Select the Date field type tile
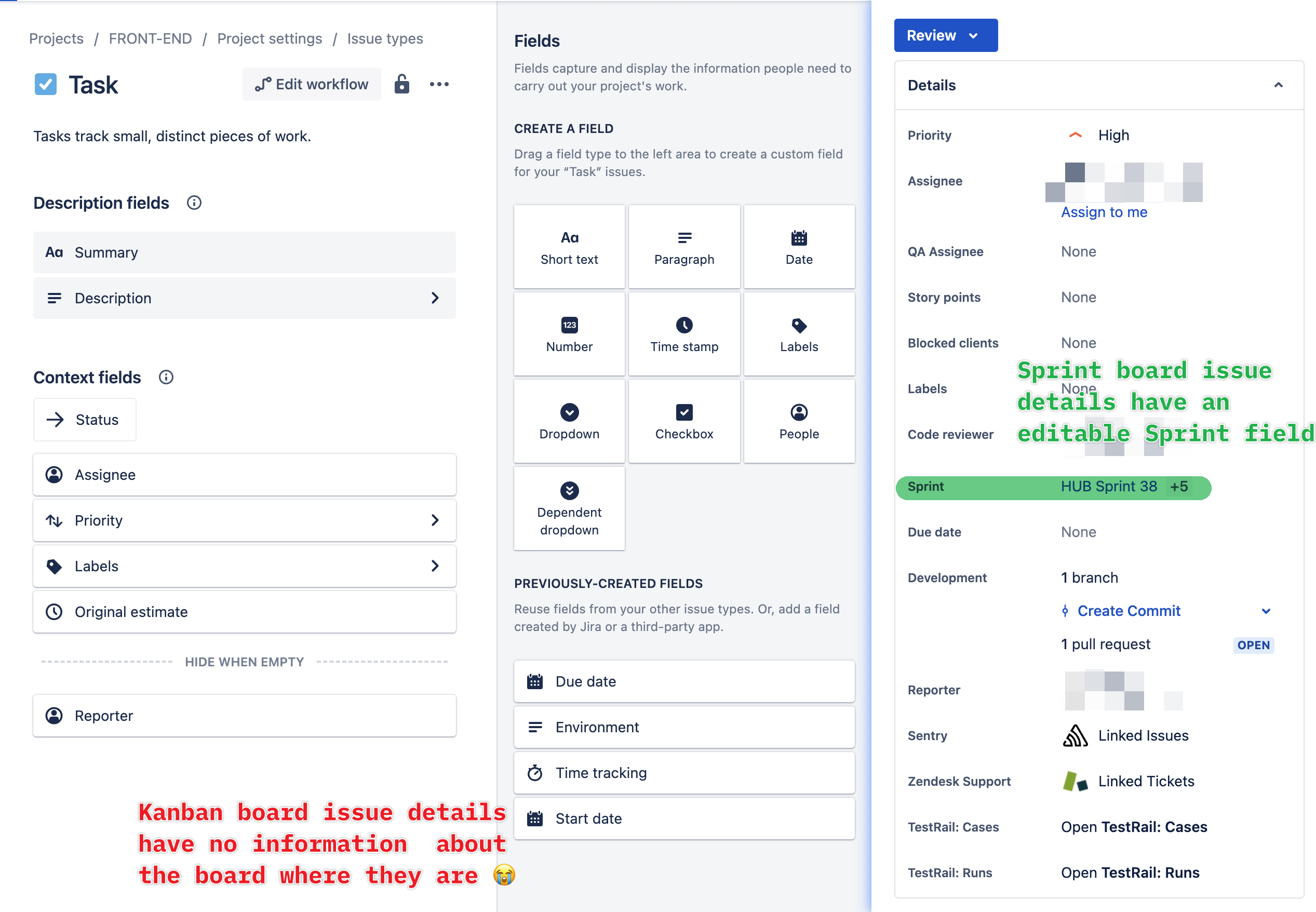1316x912 pixels. pyautogui.click(x=799, y=247)
